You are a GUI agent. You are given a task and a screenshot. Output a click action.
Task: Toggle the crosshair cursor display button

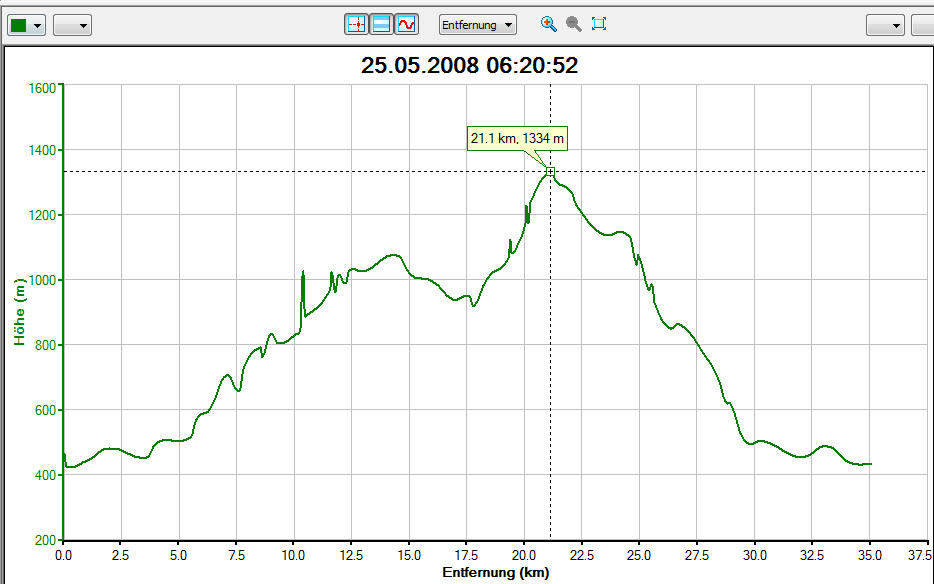pyautogui.click(x=356, y=24)
